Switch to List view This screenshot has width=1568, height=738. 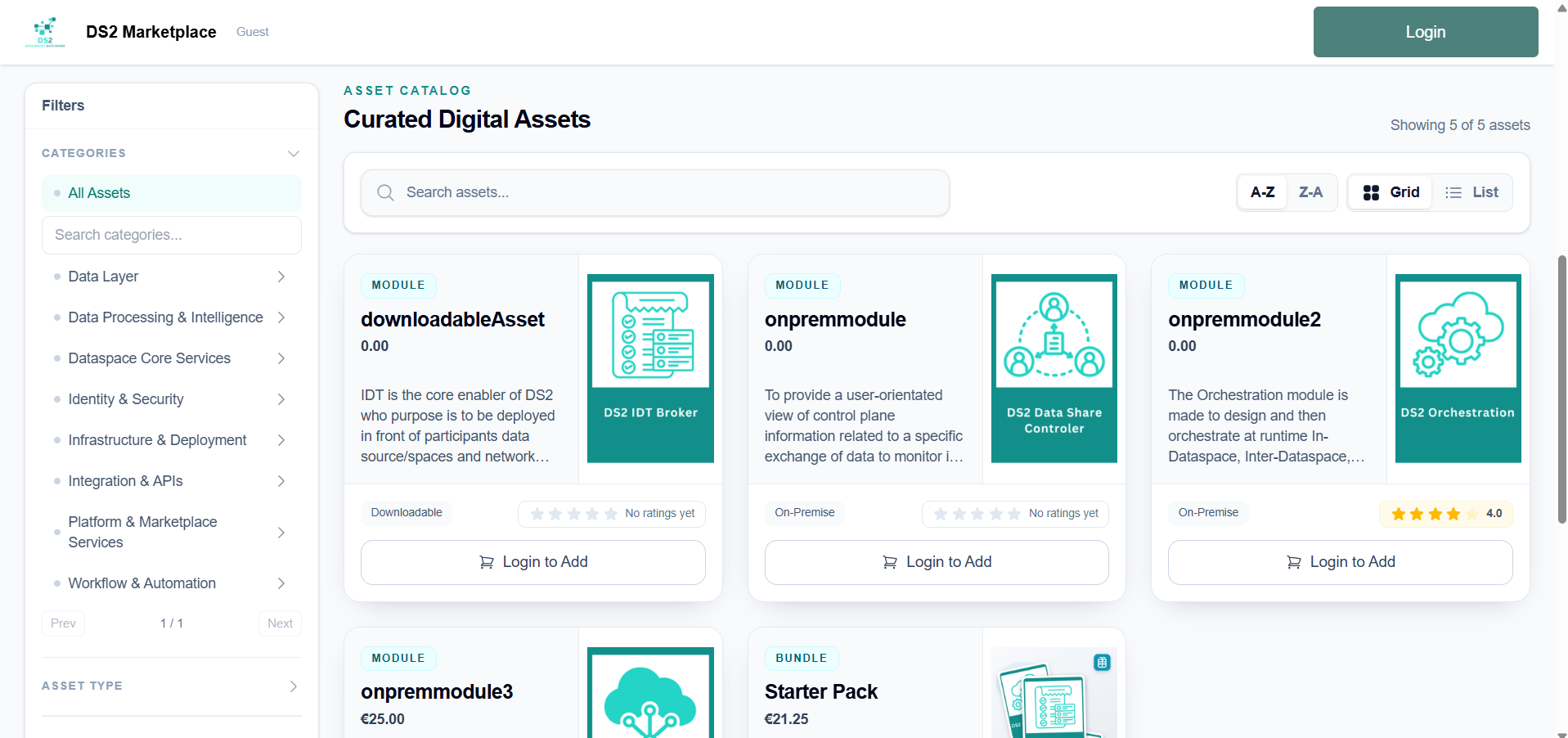(1471, 192)
